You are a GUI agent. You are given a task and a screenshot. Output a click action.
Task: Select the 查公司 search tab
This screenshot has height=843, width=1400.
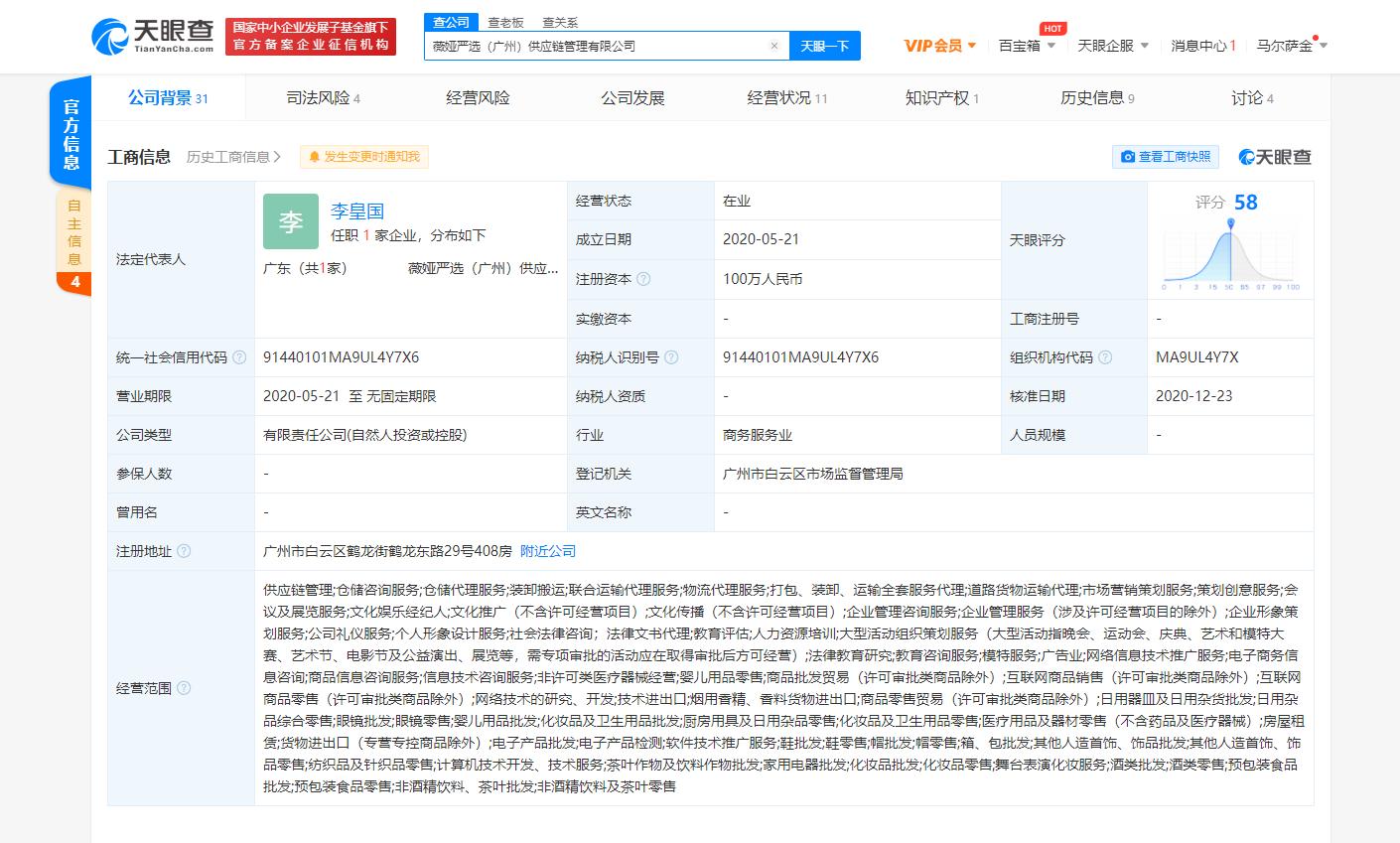click(452, 22)
